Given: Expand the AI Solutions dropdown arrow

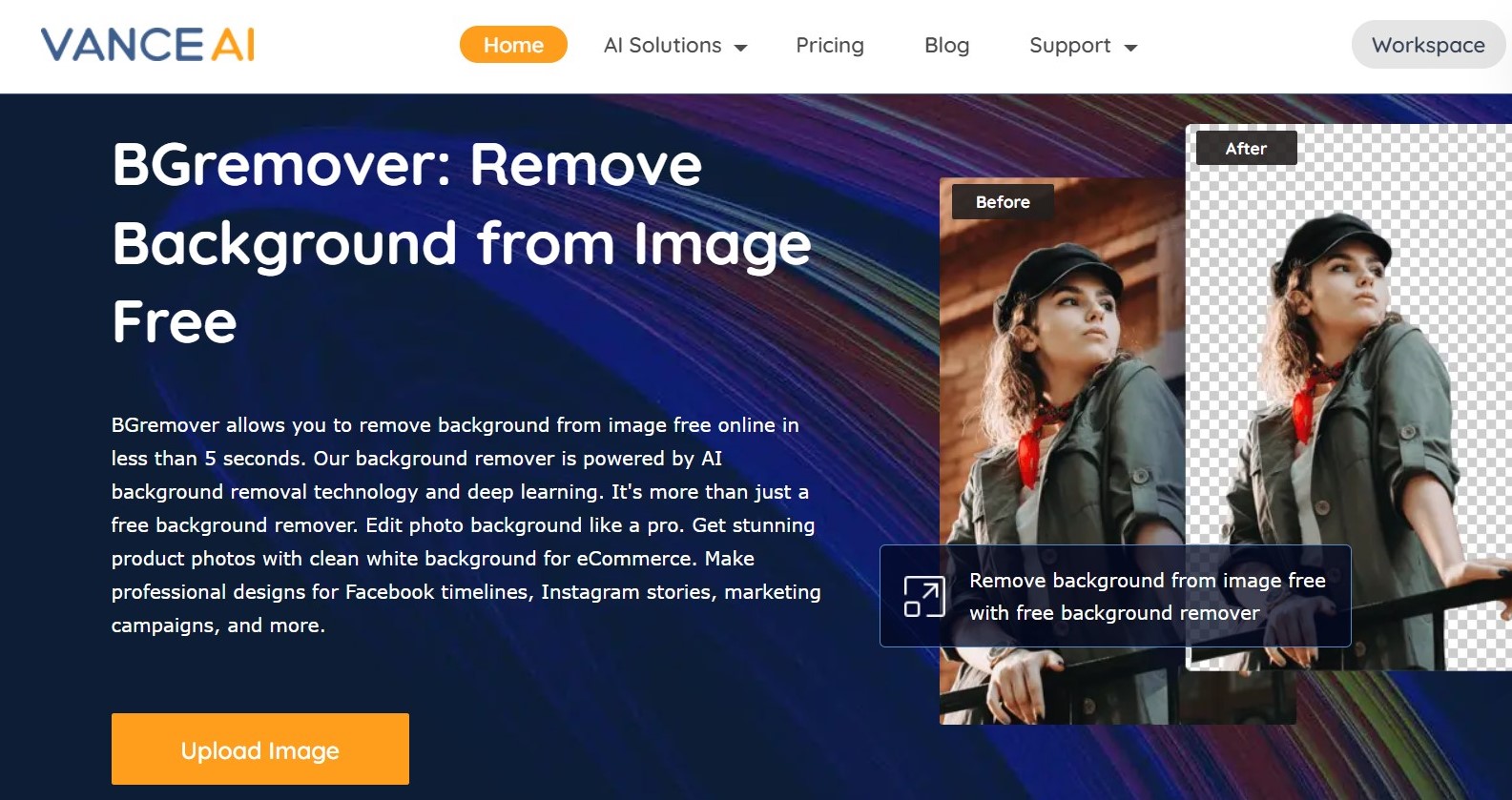Looking at the screenshot, I should pos(740,47).
